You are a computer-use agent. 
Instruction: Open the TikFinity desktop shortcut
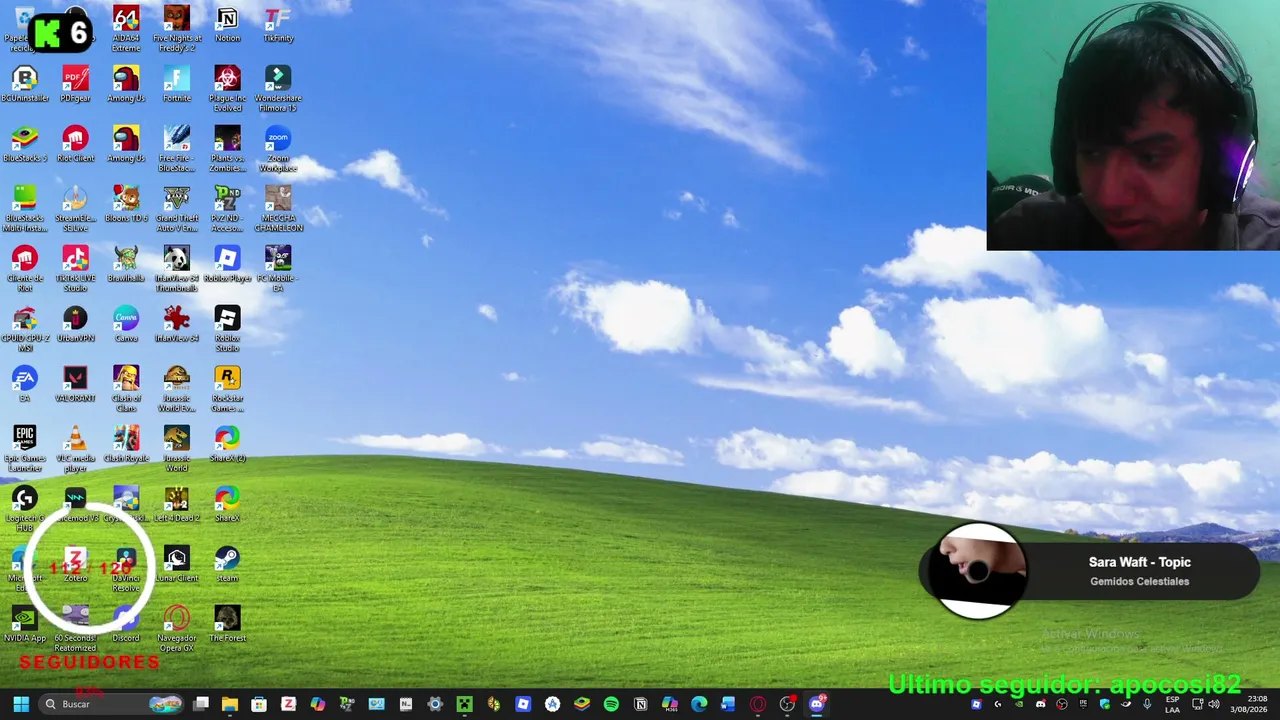278,25
